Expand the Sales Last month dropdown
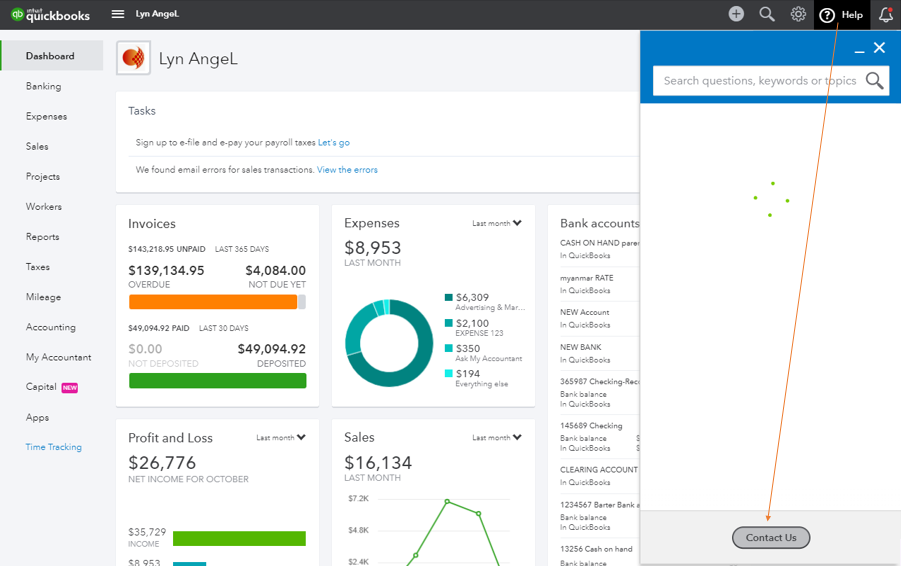 pyautogui.click(x=497, y=437)
